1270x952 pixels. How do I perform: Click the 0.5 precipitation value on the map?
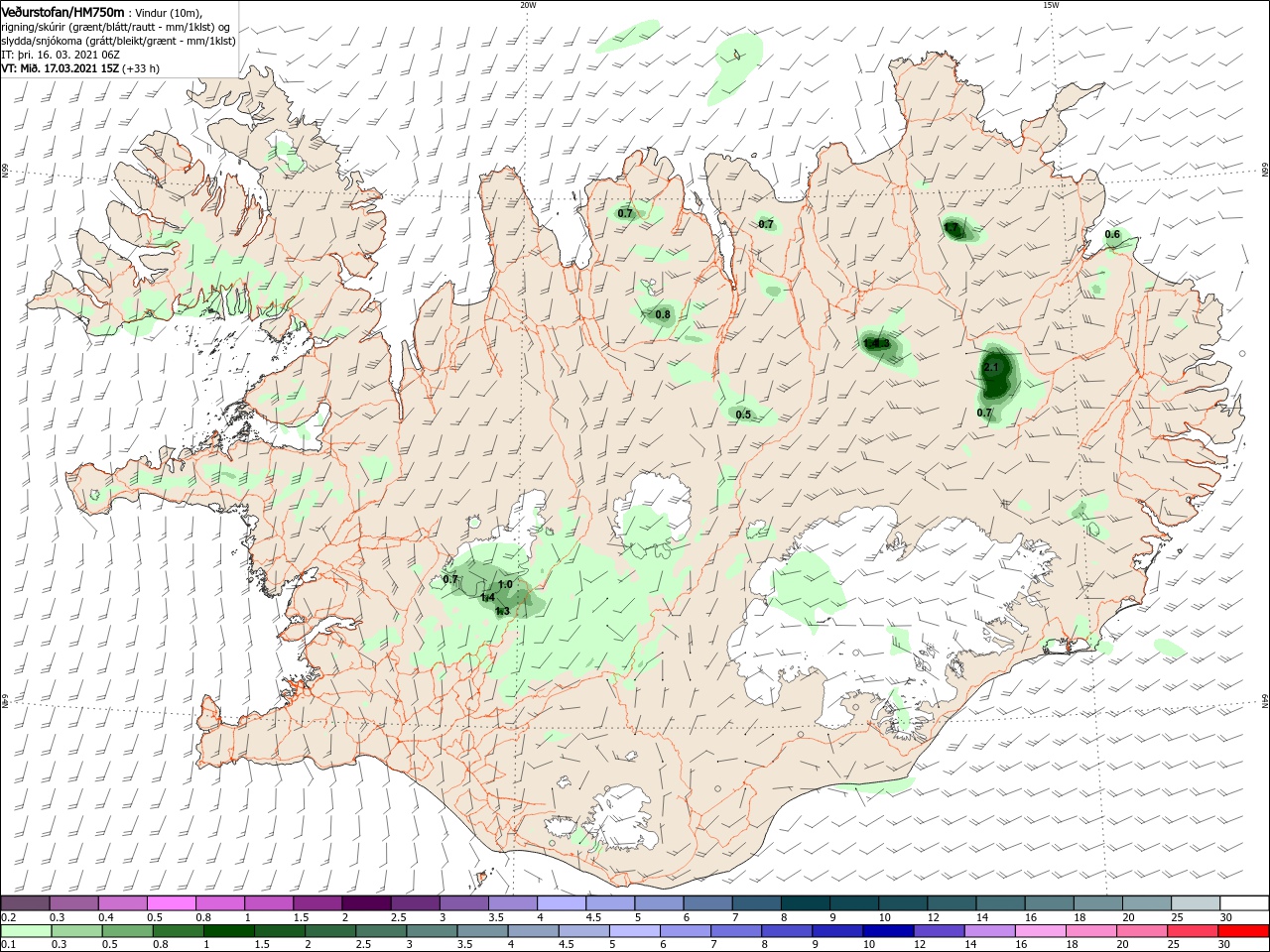(x=743, y=415)
